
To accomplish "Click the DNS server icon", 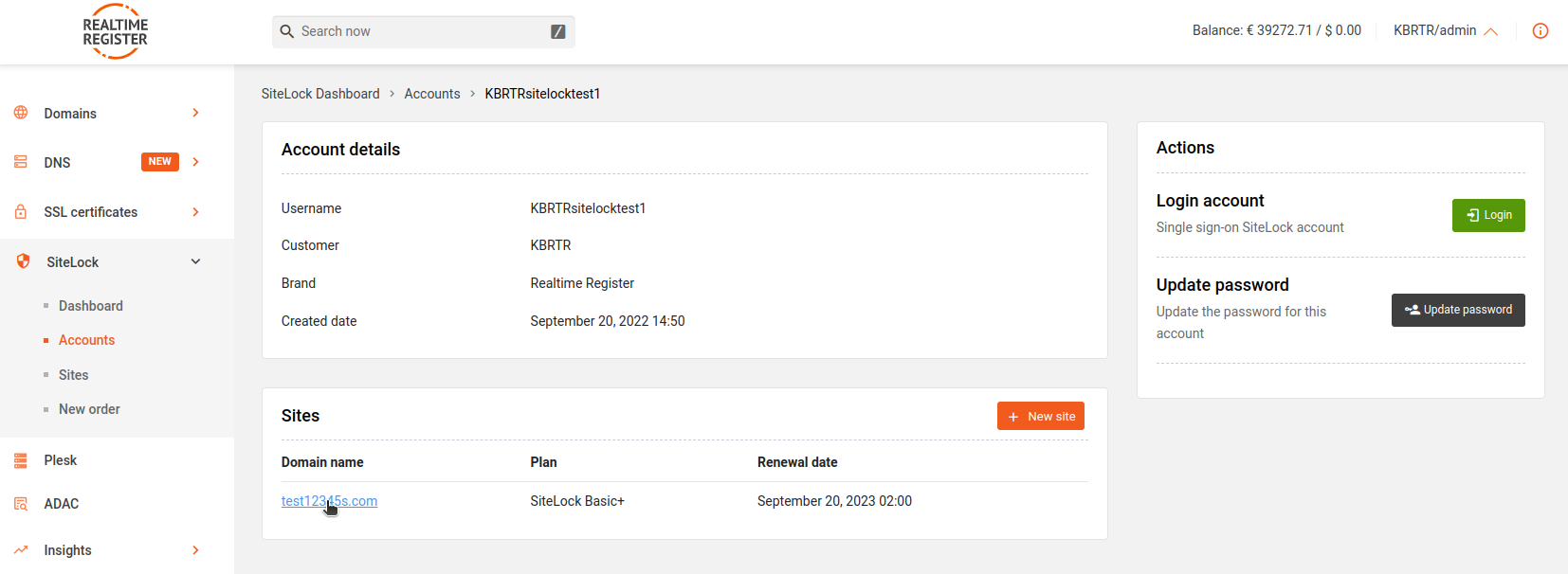I will tap(21, 162).
